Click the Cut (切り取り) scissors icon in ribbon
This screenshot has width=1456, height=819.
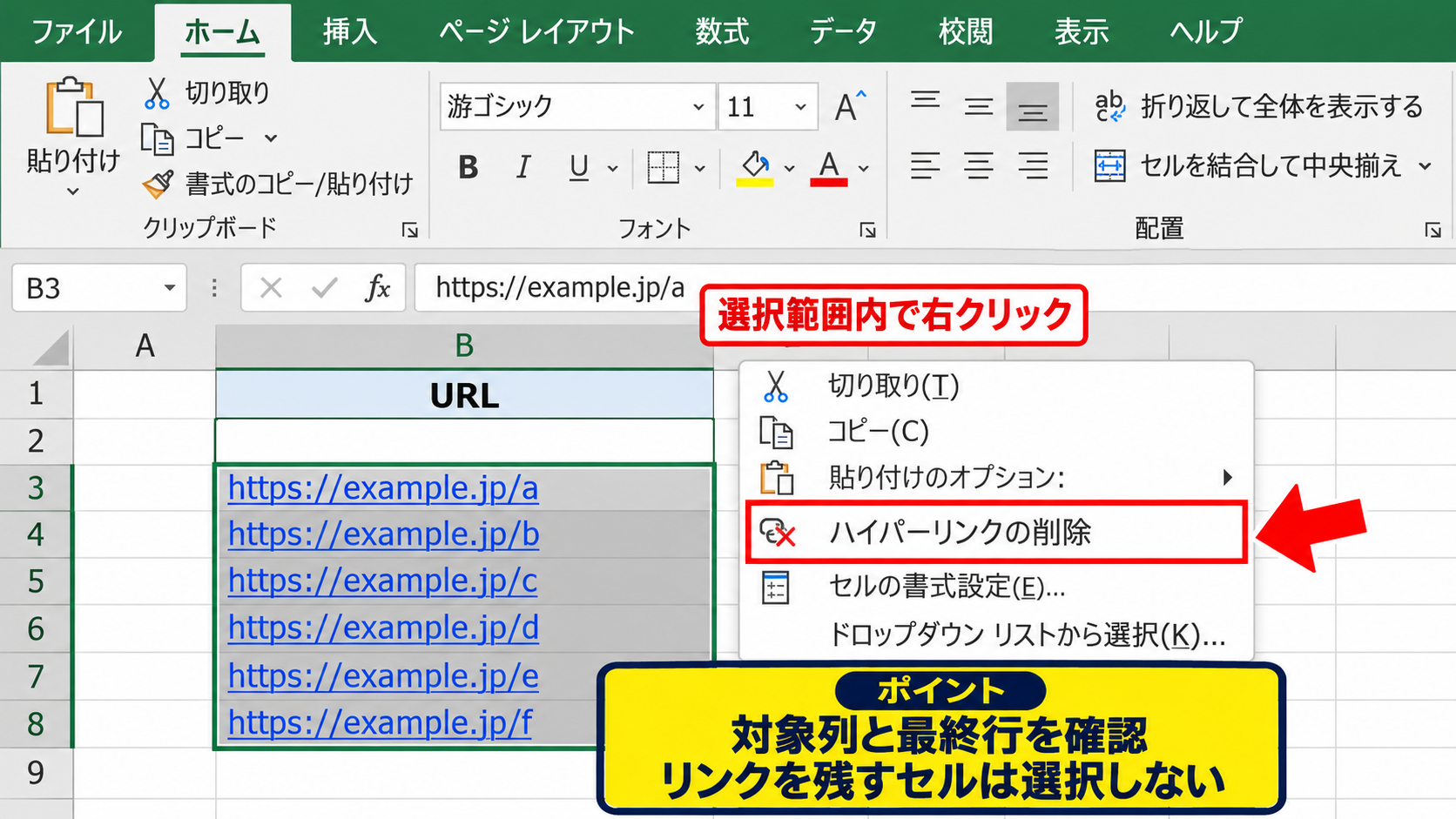pyautogui.click(x=157, y=93)
